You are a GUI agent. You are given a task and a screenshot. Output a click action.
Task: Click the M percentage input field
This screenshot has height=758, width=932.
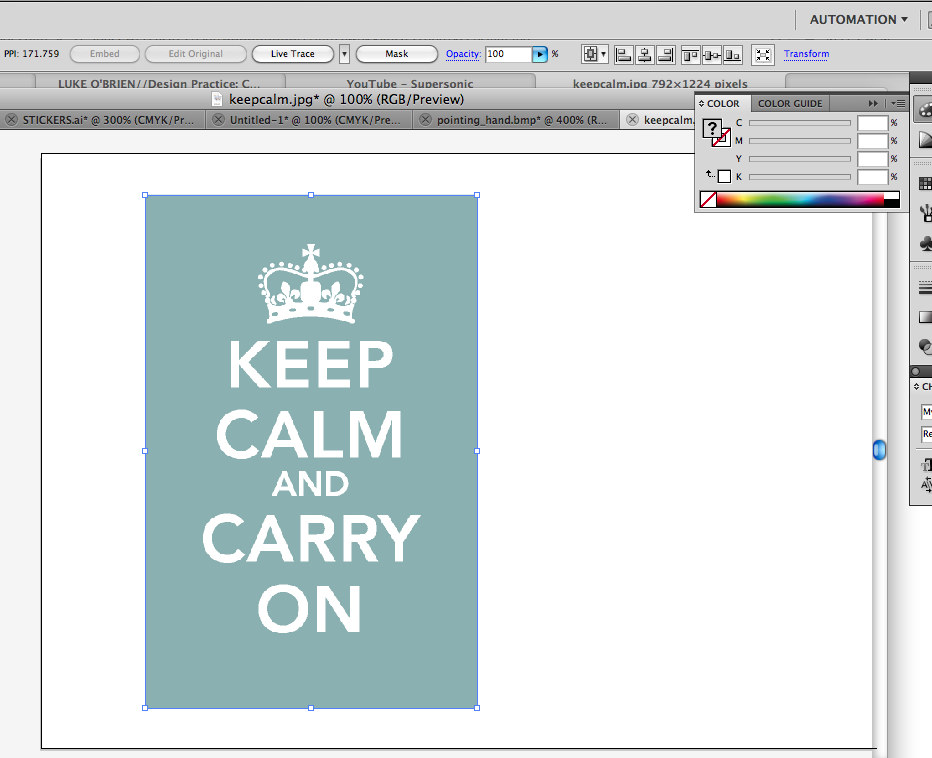tap(873, 141)
